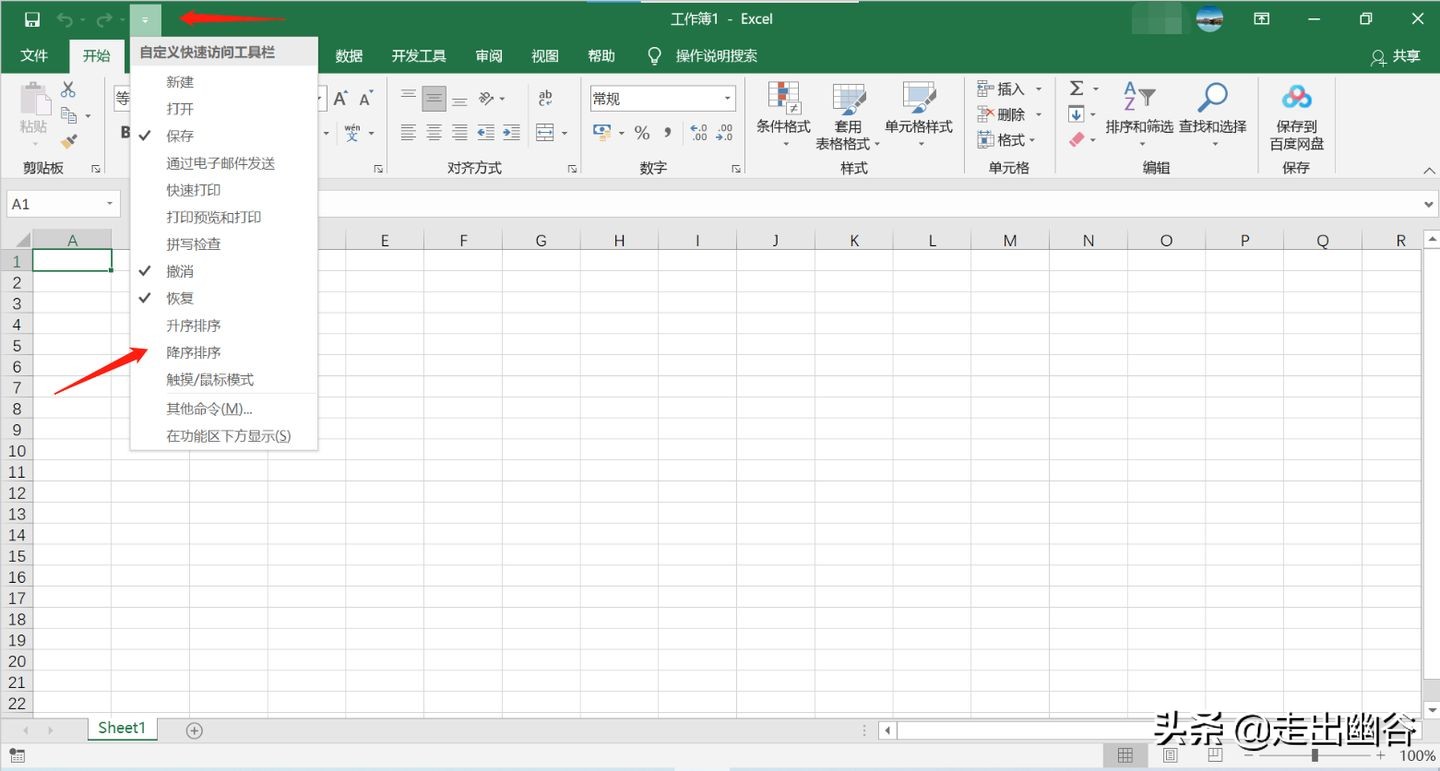
Task: Increase font size with the larger A icon
Action: [x=341, y=98]
